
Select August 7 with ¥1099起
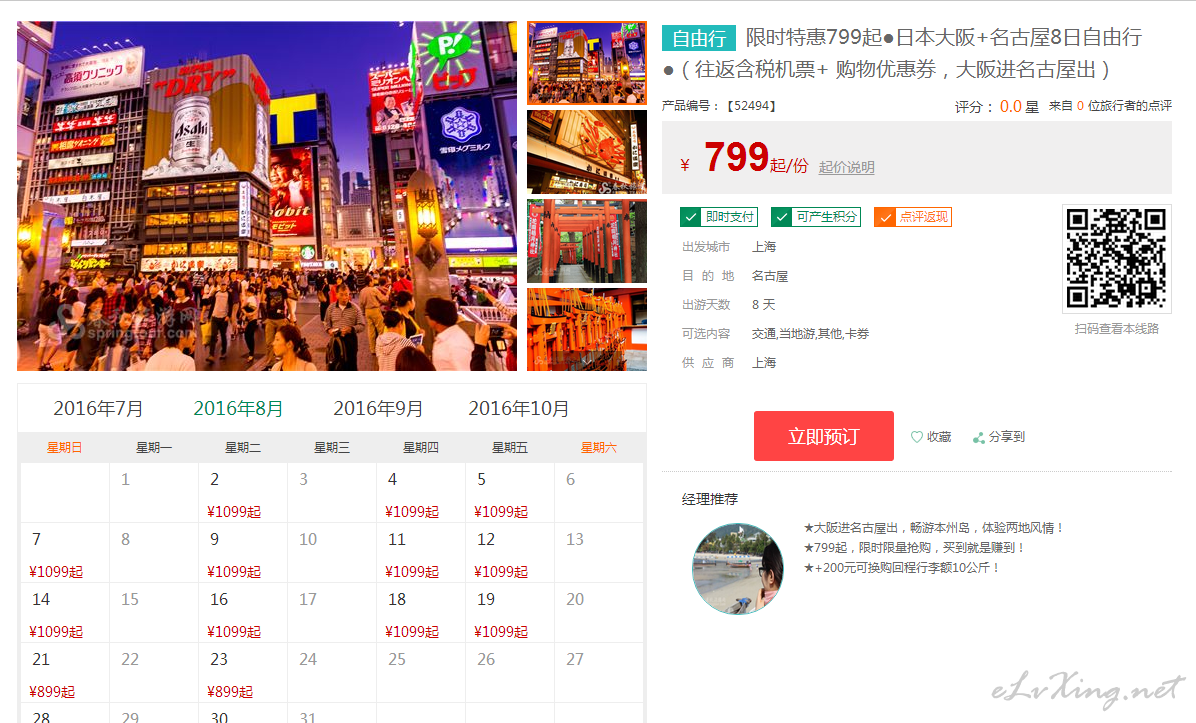(65, 553)
